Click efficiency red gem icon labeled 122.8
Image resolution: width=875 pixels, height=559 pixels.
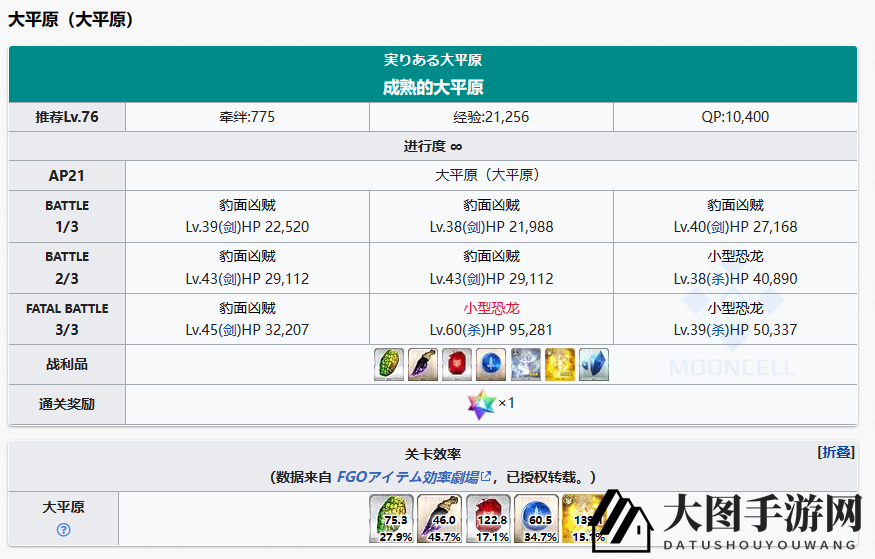tap(488, 520)
